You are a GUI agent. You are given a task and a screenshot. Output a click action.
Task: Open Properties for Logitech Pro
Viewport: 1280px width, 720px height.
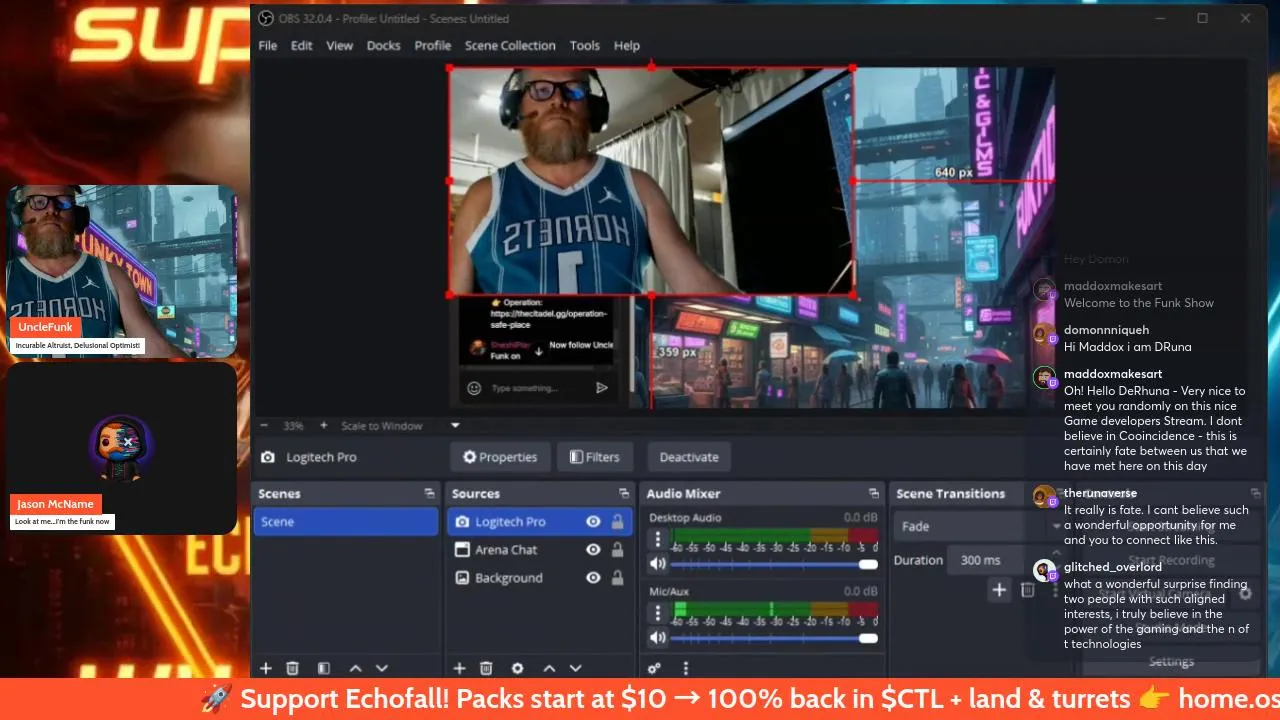(500, 457)
